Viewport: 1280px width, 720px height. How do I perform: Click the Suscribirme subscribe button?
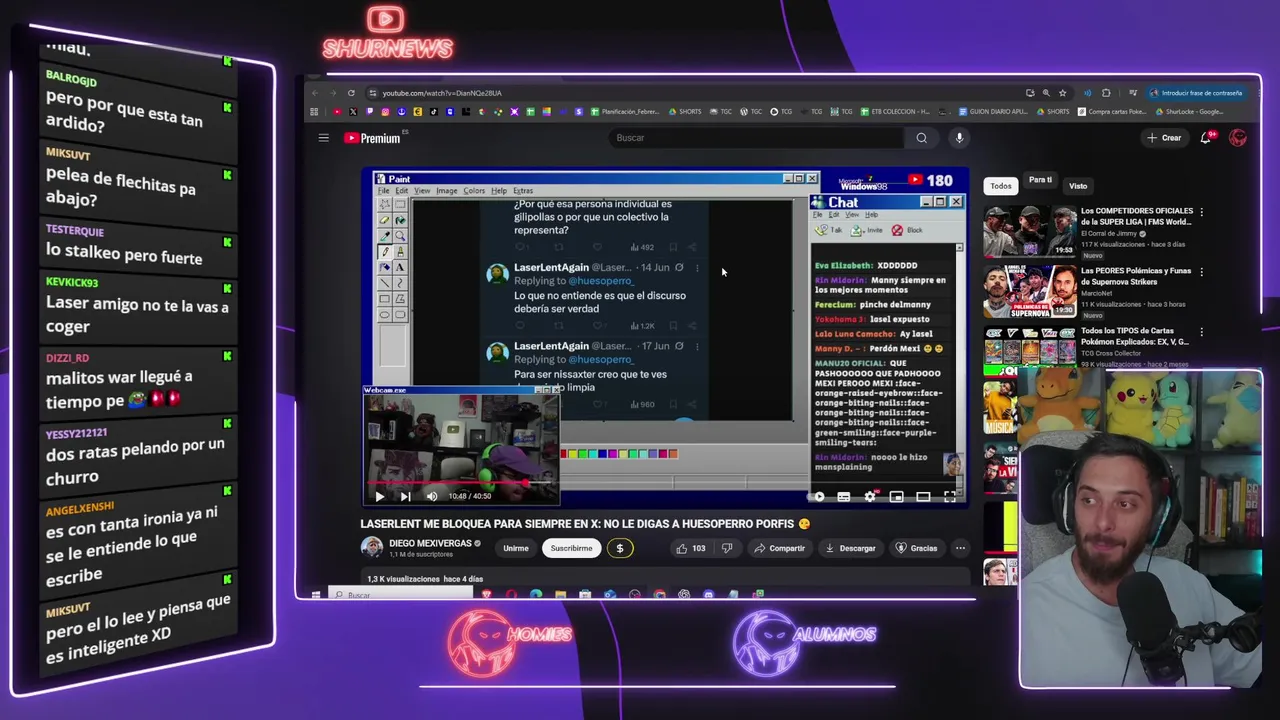[x=571, y=548]
